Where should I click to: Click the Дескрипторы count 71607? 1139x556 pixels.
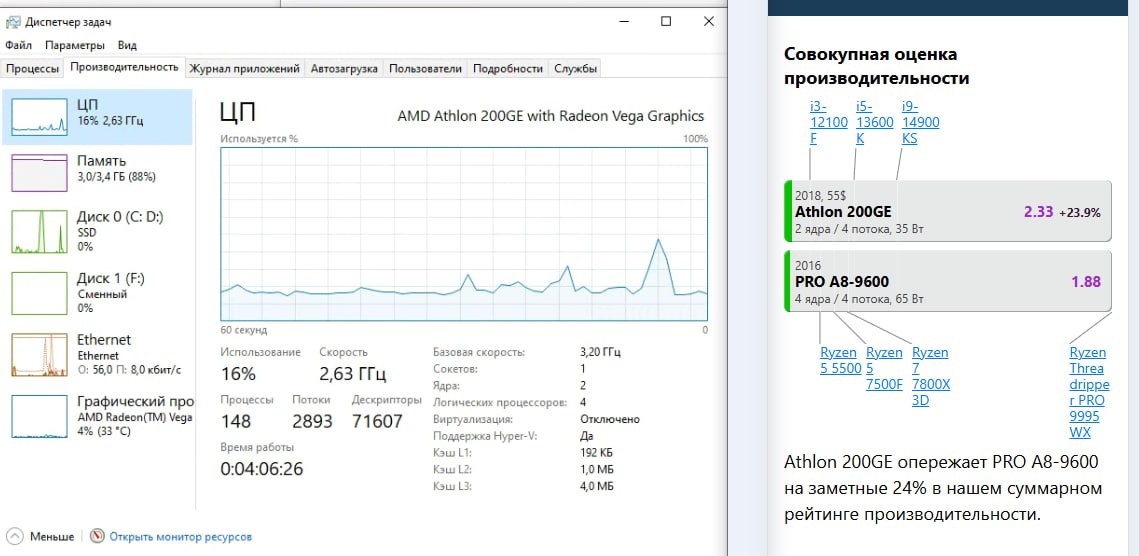pos(377,422)
